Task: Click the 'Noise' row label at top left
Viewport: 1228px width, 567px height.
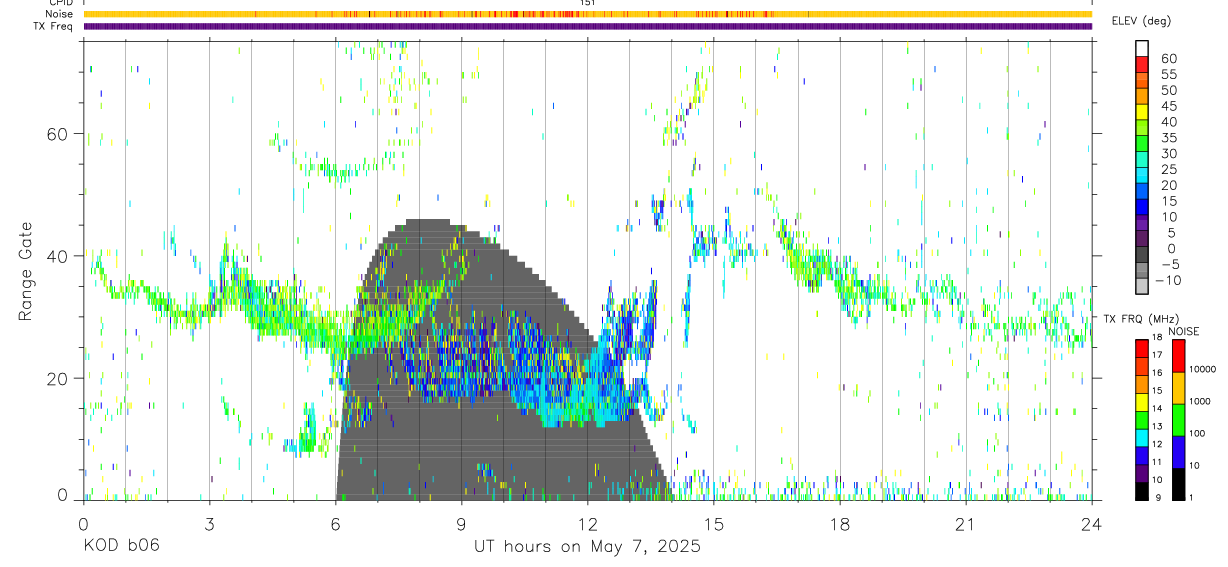Action: point(59,14)
